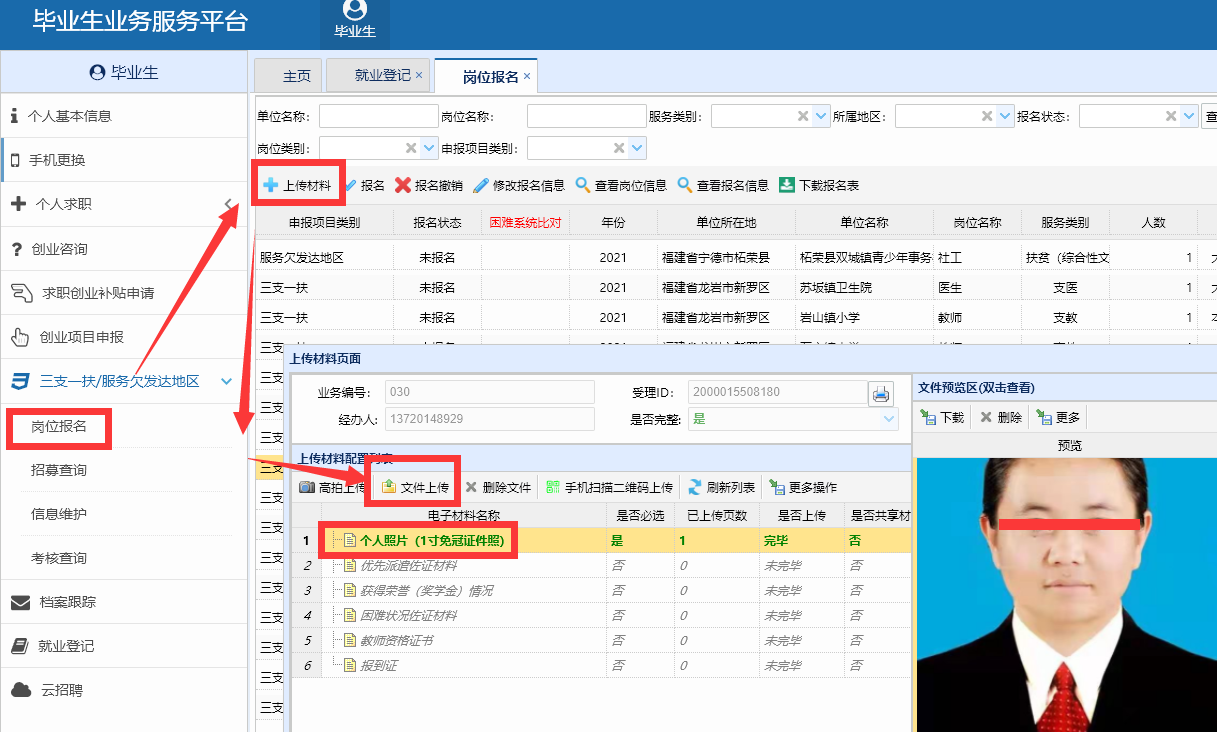Click into the 单位名称 search field
Image resolution: width=1217 pixels, height=732 pixels.
pos(378,117)
